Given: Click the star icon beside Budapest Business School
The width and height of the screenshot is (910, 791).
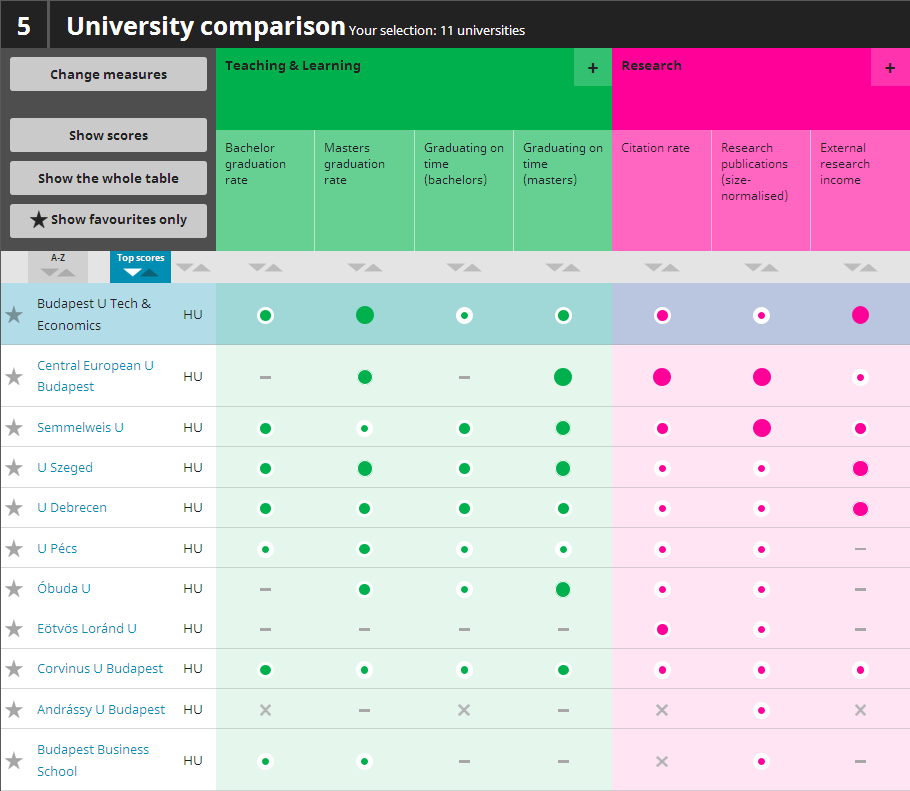Looking at the screenshot, I should [14, 761].
